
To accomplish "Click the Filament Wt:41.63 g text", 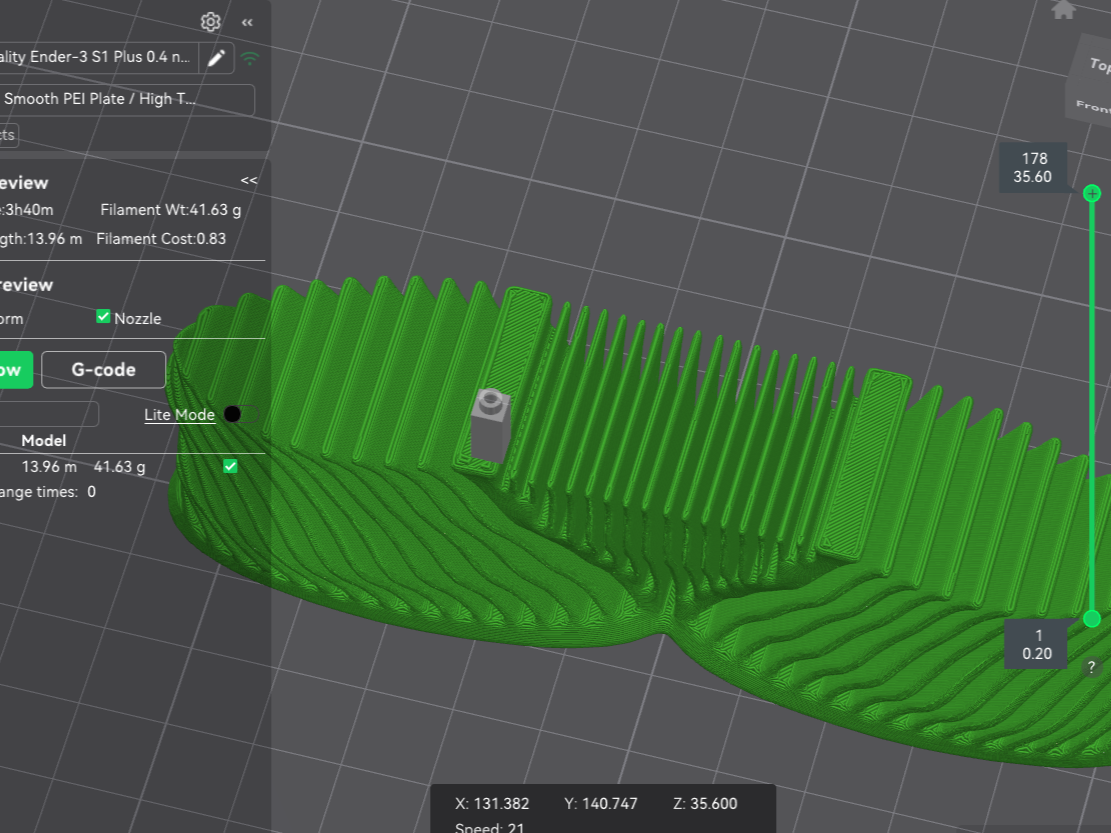I will [171, 210].
